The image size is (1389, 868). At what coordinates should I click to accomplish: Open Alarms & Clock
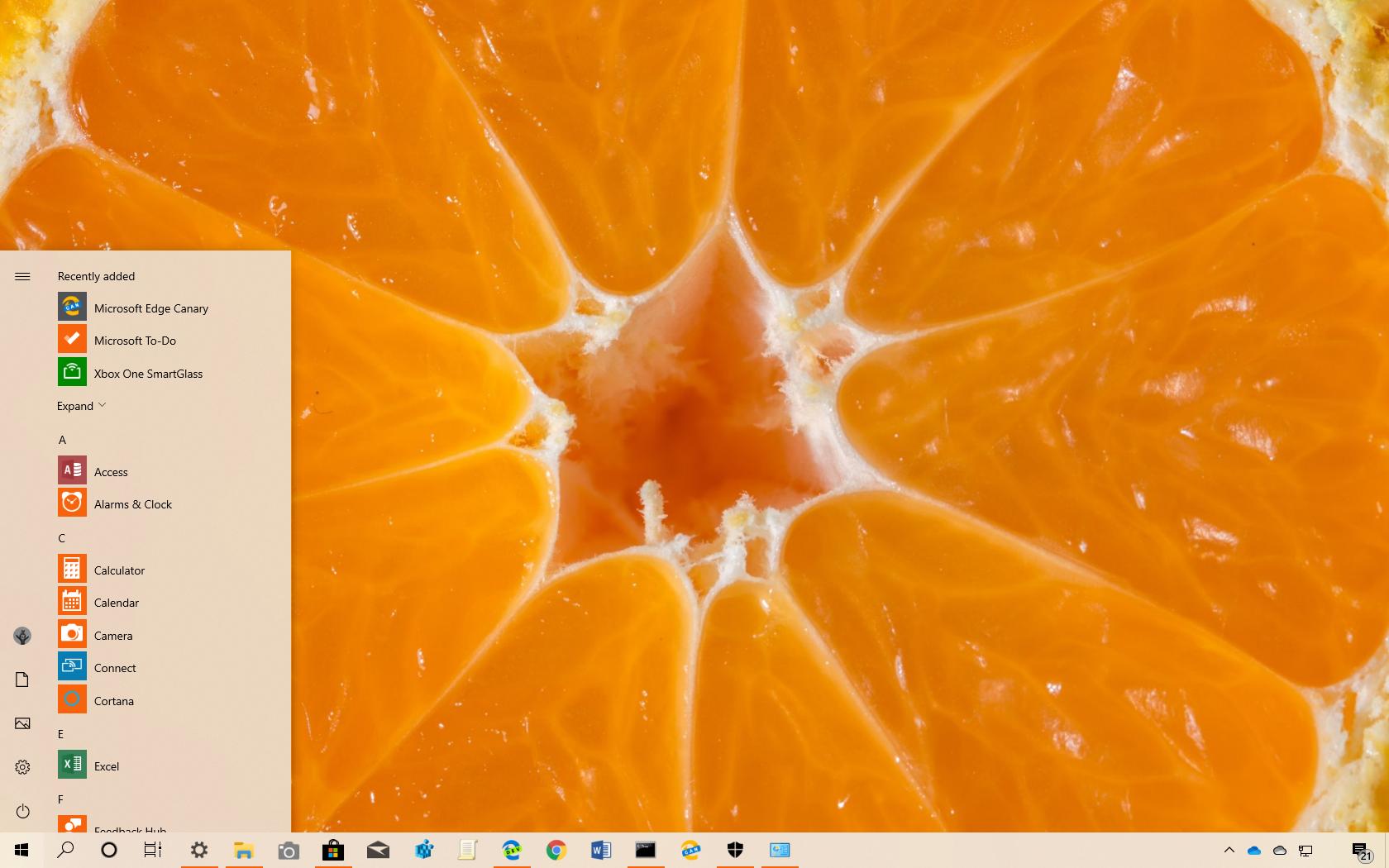pyautogui.click(x=132, y=503)
